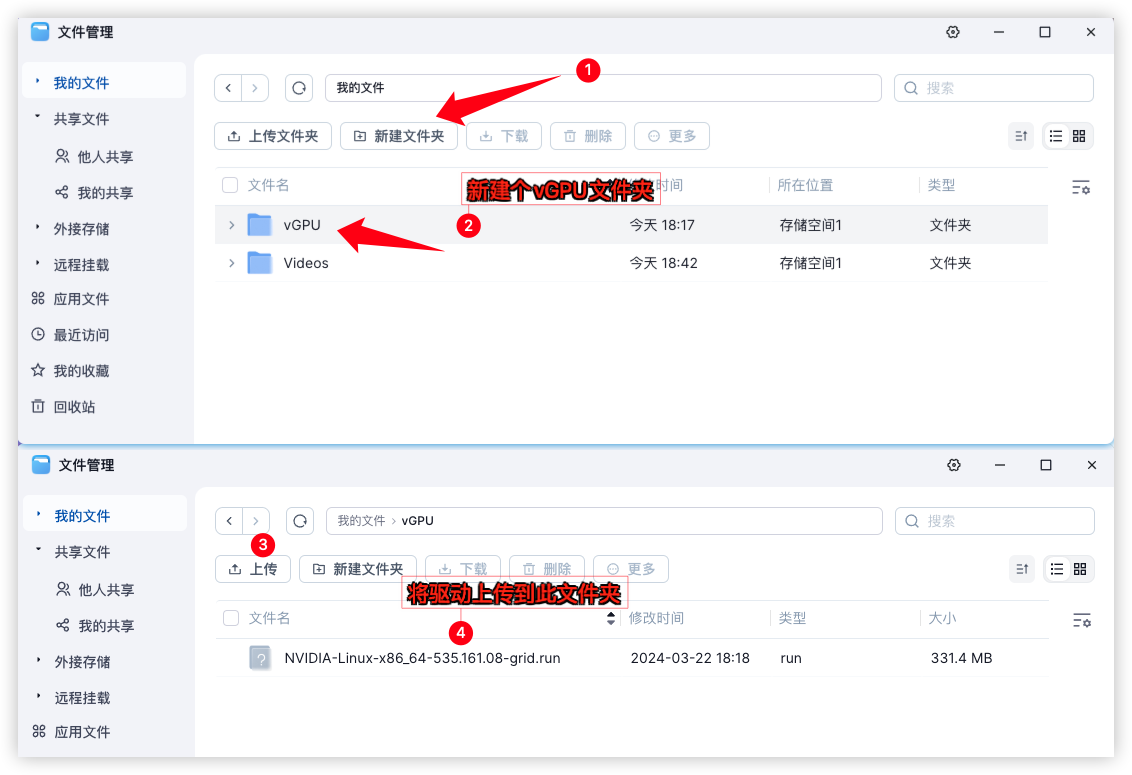Image resolution: width=1132 pixels, height=775 pixels.
Task: Expand the Videos folder row chevron
Action: (x=231, y=263)
